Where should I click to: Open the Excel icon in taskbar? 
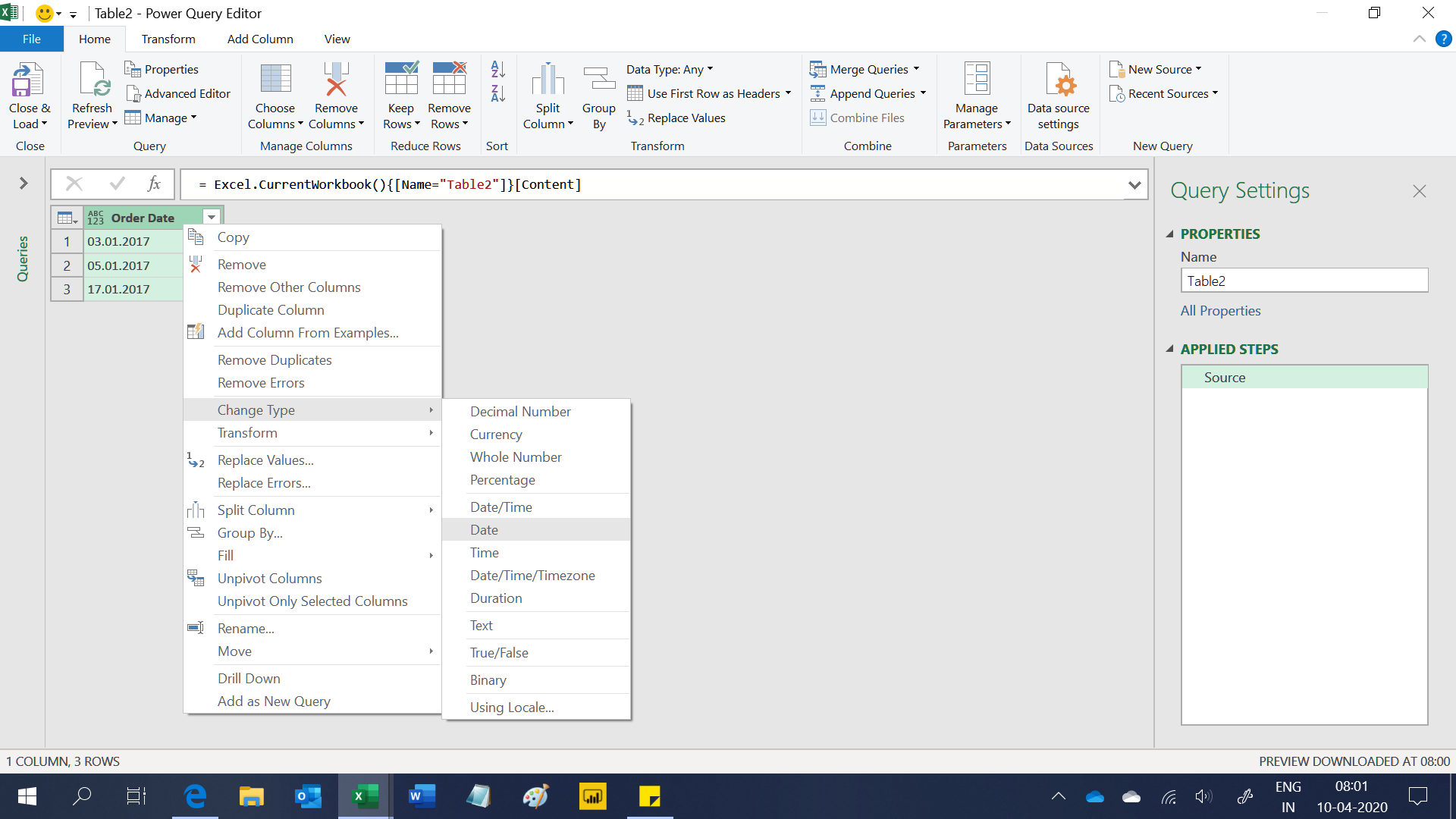[x=366, y=796]
